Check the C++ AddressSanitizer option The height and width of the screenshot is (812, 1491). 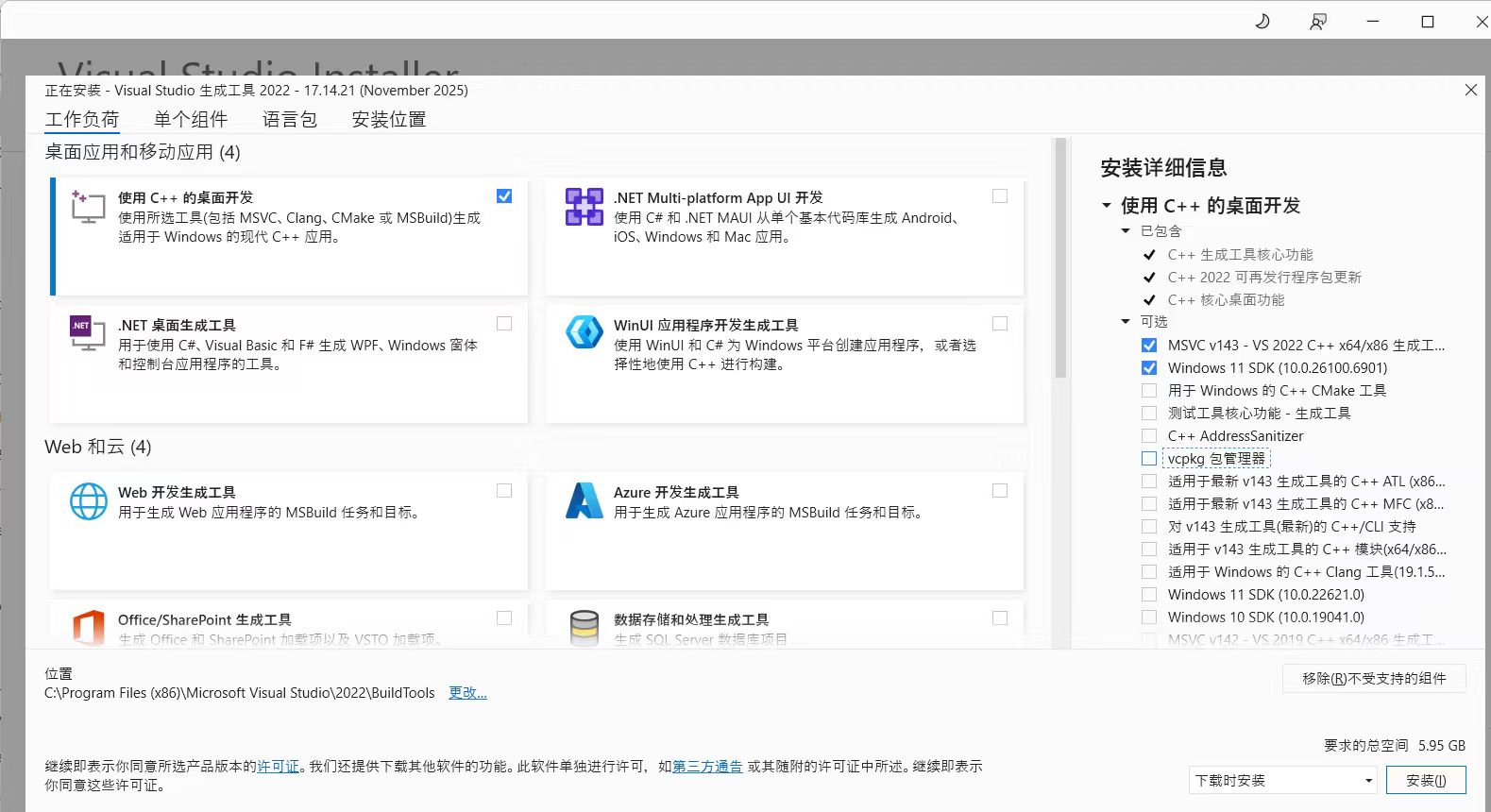click(x=1149, y=436)
